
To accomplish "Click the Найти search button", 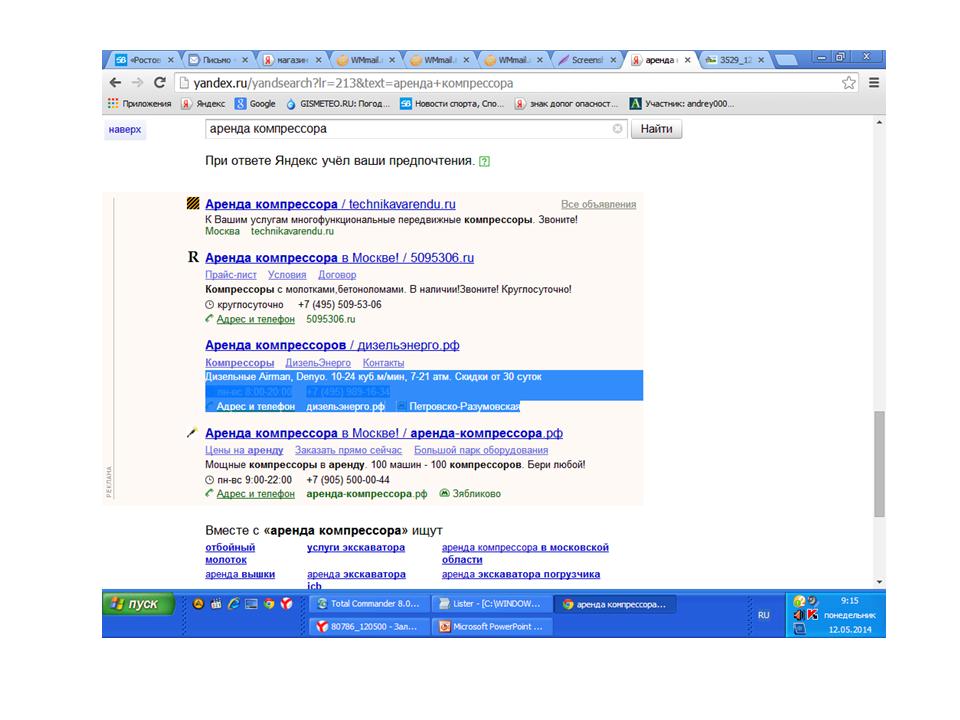I will point(656,129).
